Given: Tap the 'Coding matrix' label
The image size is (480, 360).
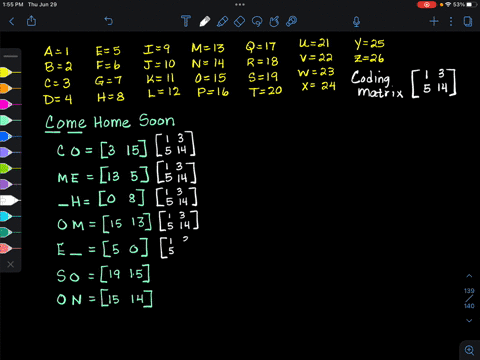Looking at the screenshot, I should (x=377, y=84).
